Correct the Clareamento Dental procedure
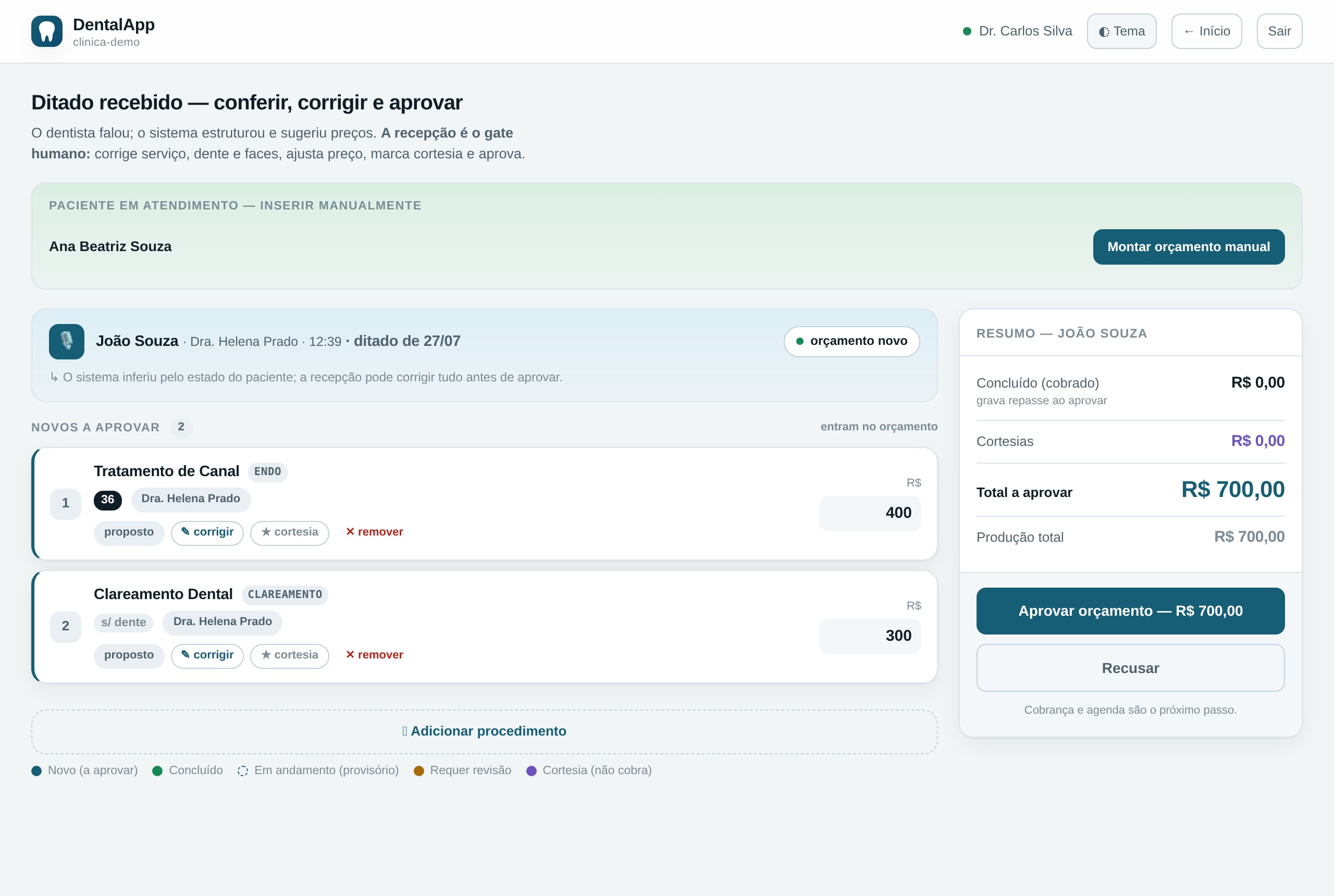 click(x=207, y=655)
